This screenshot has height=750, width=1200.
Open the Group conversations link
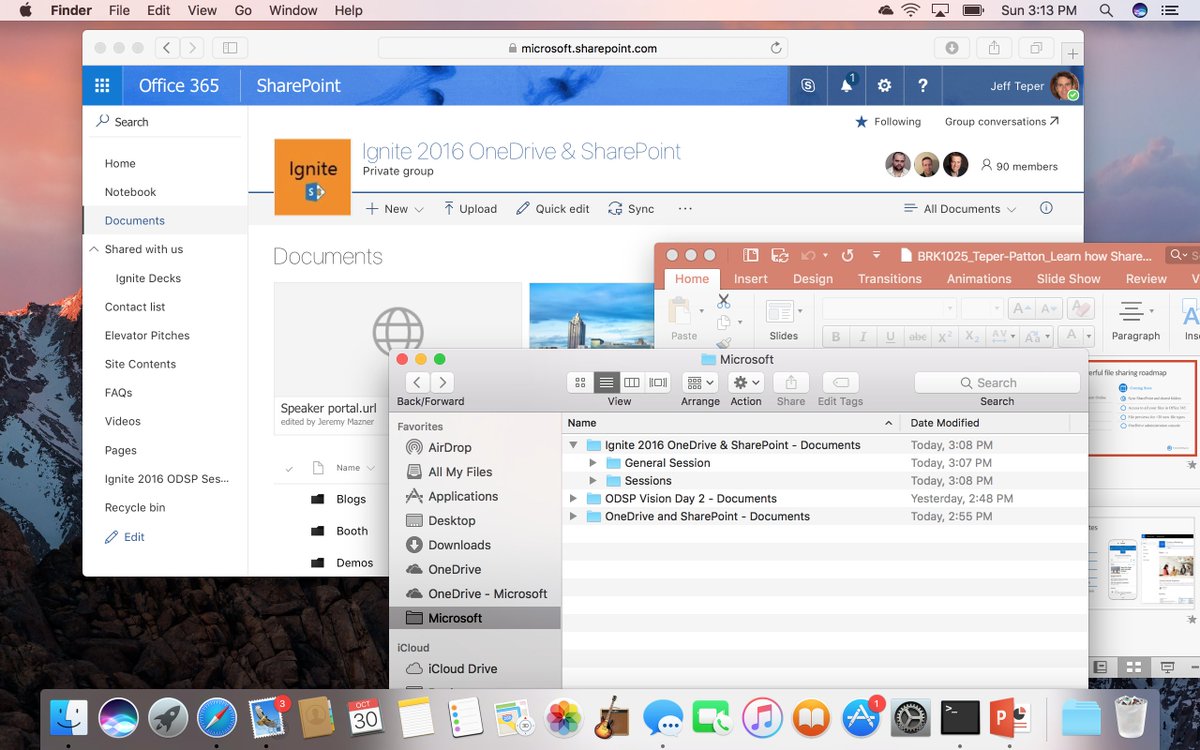pos(1002,122)
